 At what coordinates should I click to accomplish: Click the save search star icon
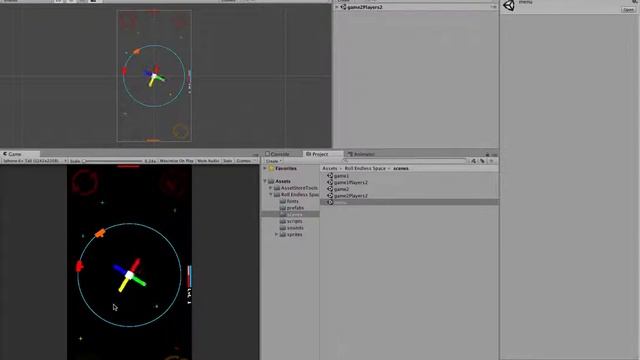[x=491, y=161]
